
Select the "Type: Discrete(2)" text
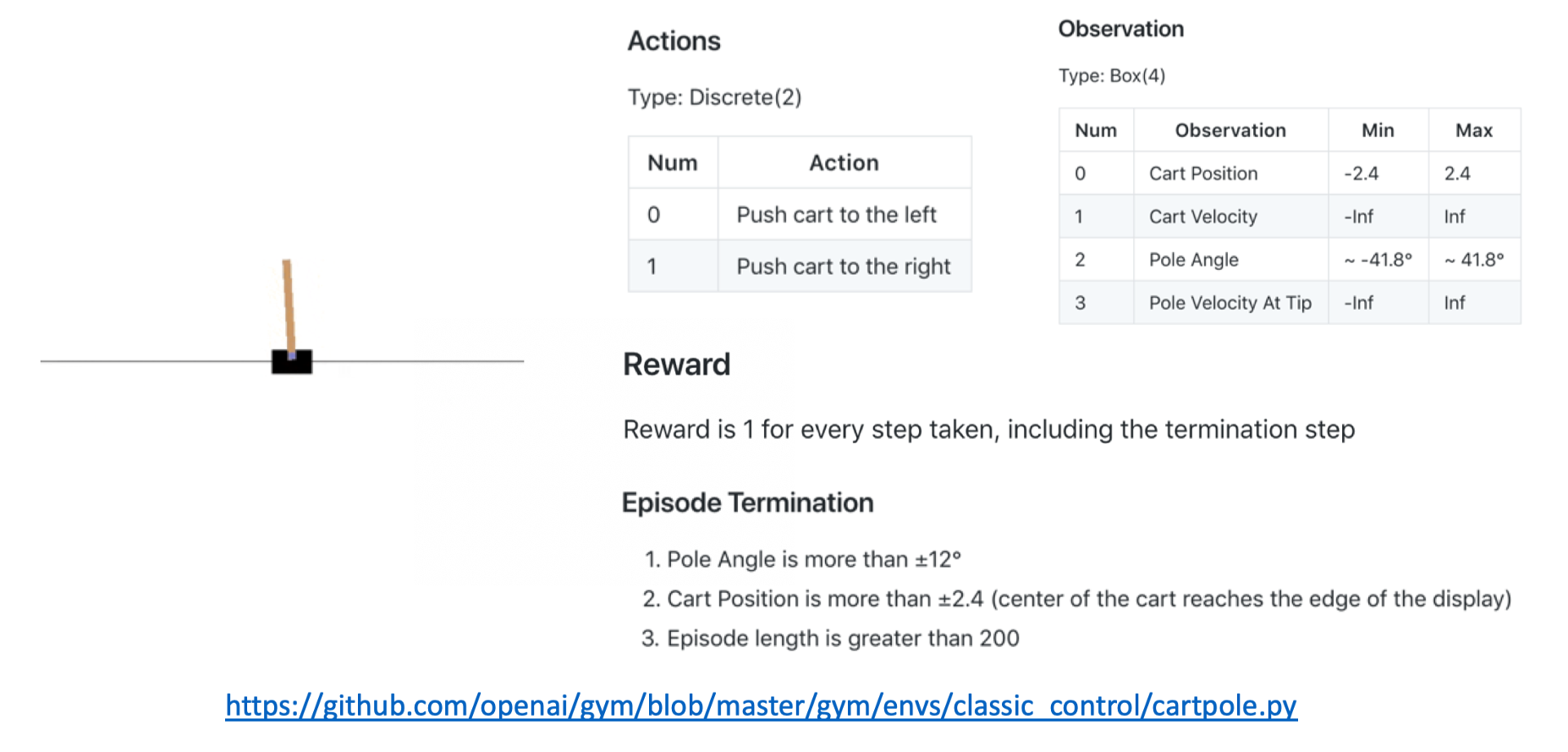(x=714, y=97)
